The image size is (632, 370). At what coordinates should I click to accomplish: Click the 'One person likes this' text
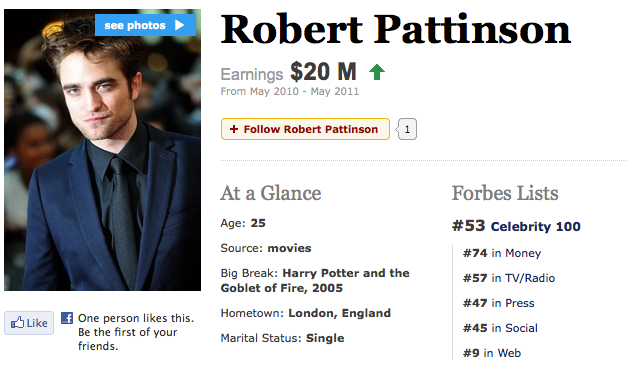click(x=136, y=318)
